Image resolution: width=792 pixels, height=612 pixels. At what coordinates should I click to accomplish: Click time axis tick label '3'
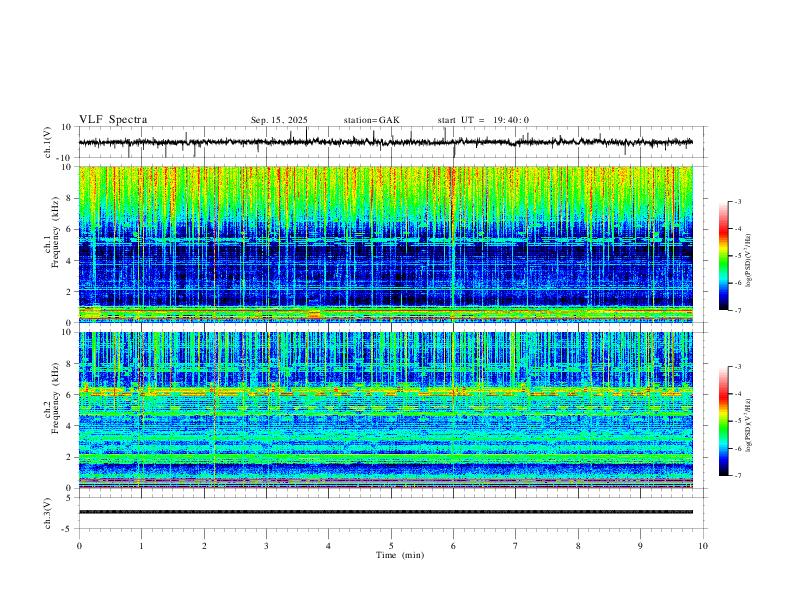[266, 546]
